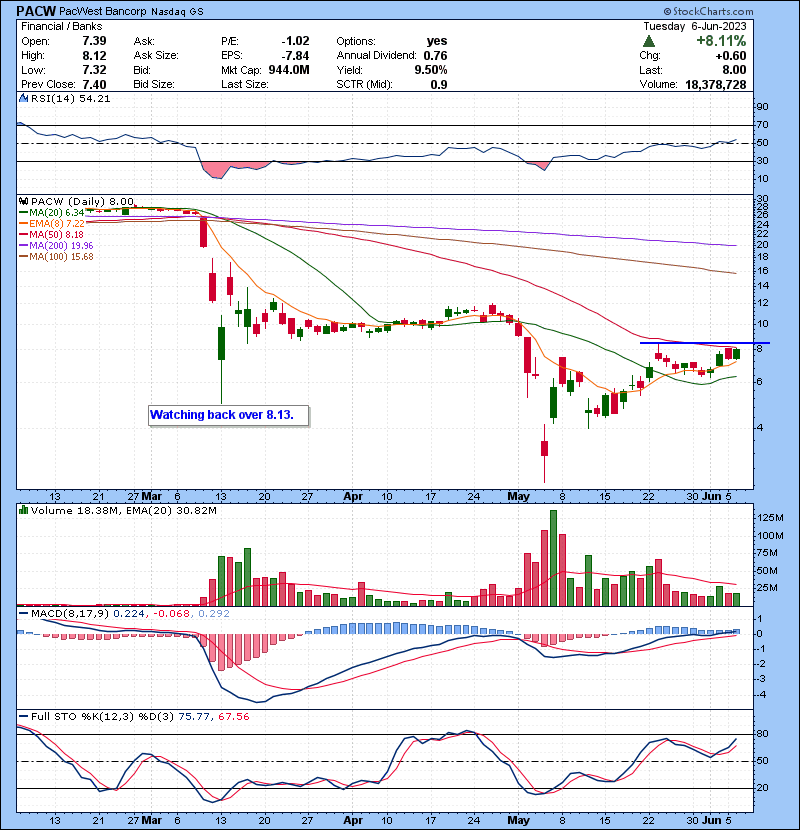Click the Last Size: label
Image resolution: width=800 pixels, height=830 pixels.
pos(245,85)
